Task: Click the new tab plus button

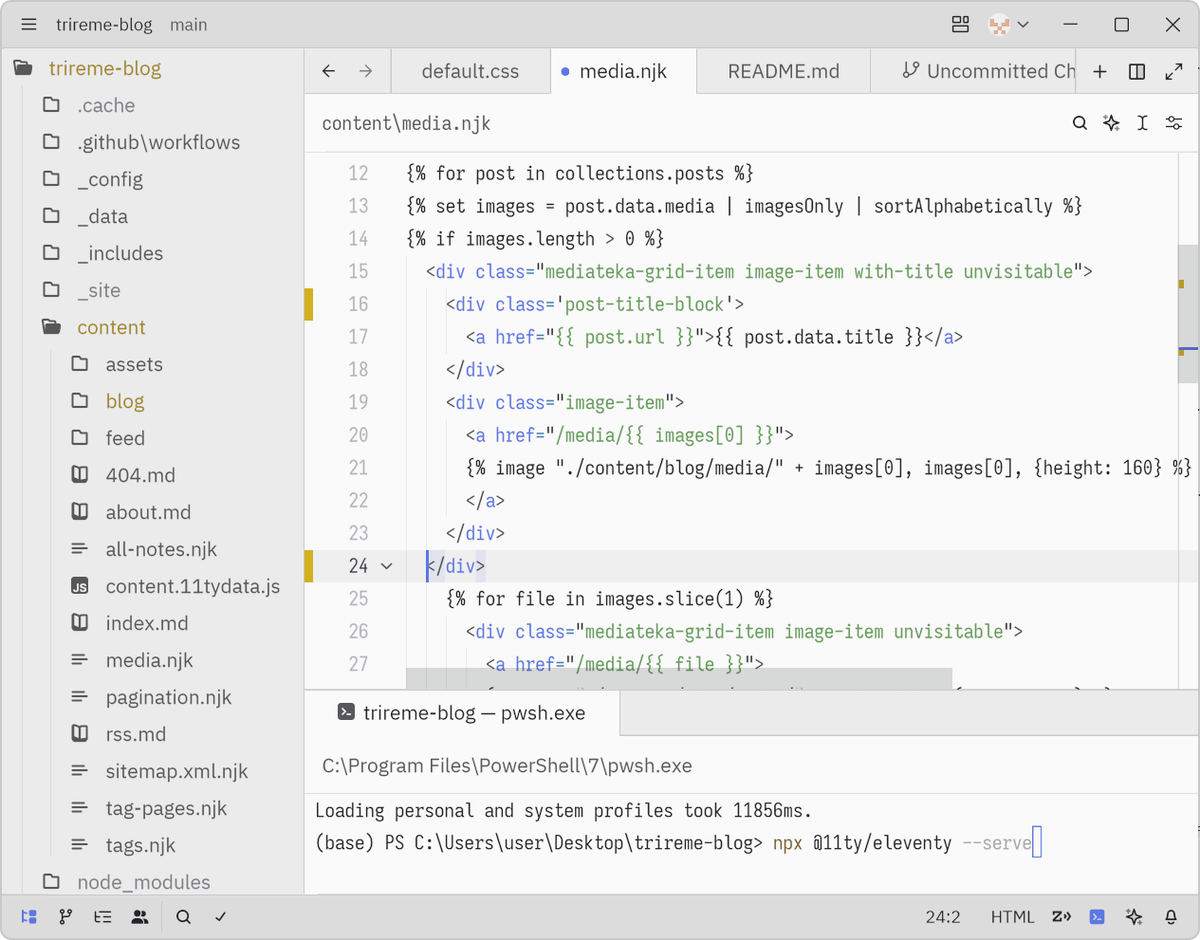Action: (1100, 71)
